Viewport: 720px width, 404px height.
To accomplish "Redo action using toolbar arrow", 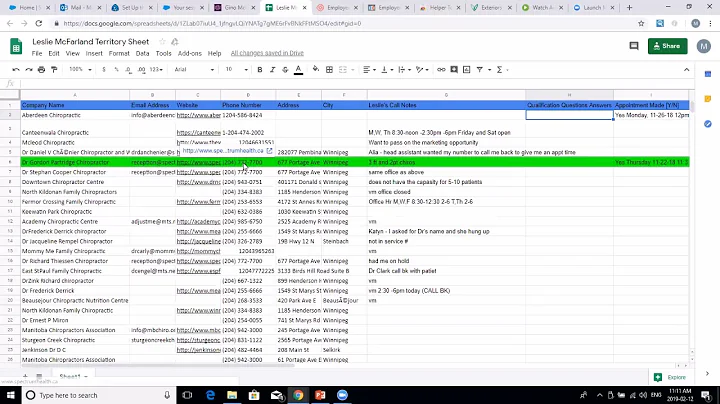I will click(29, 70).
